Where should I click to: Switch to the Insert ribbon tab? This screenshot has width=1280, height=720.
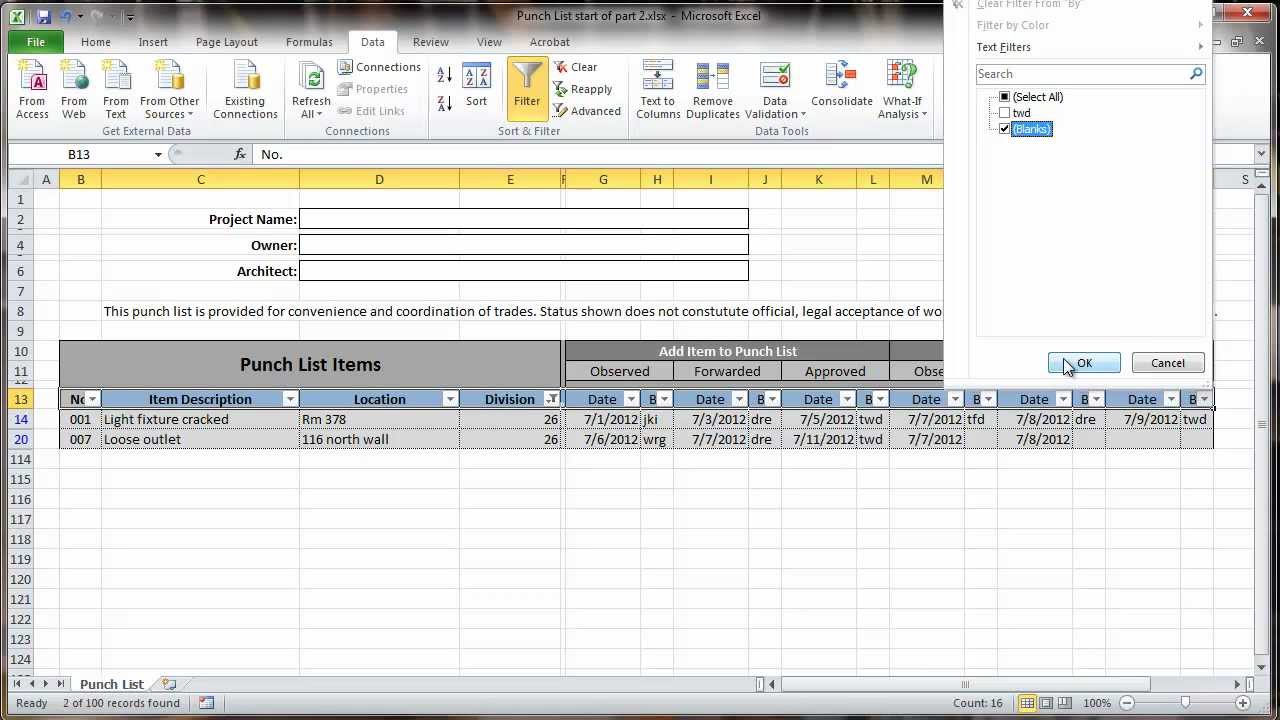(153, 42)
